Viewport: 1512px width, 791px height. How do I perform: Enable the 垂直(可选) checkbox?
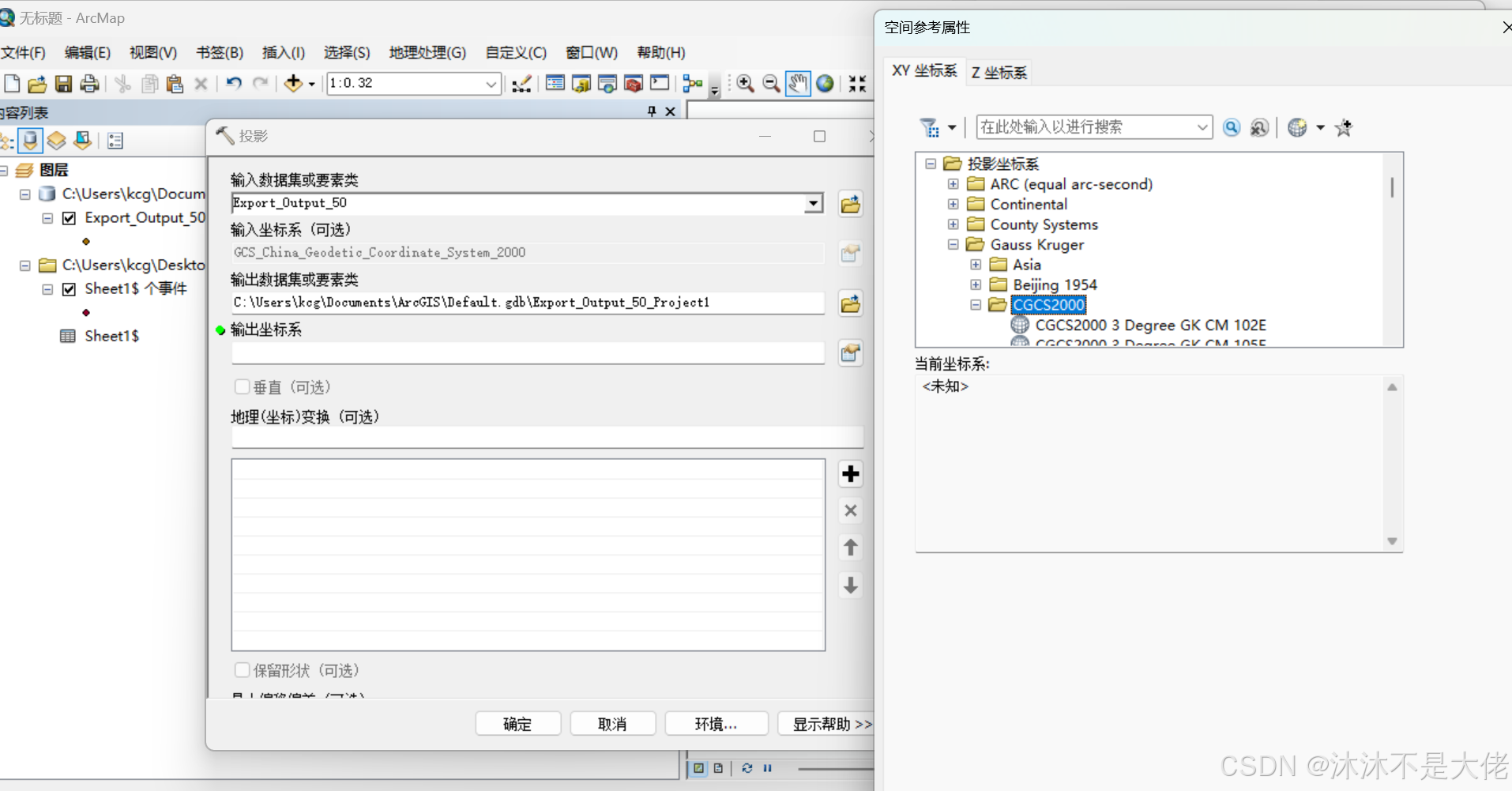click(243, 386)
